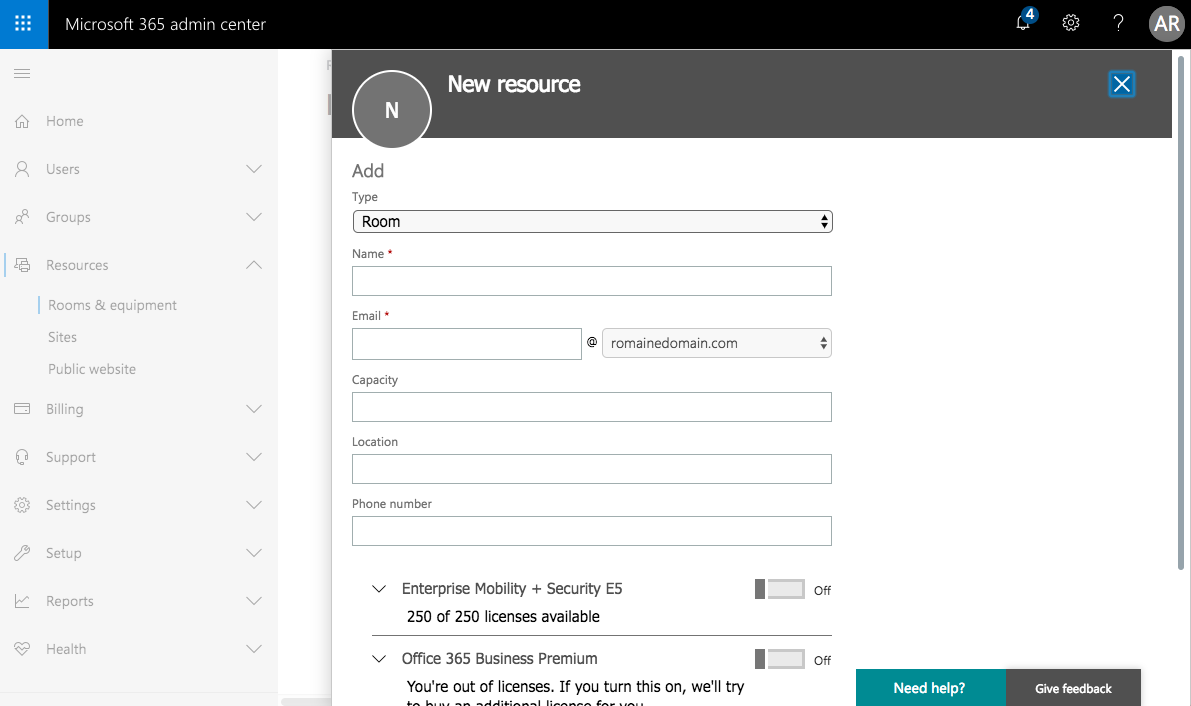Image resolution: width=1191 pixels, height=706 pixels.
Task: Go to Home in the sidebar
Action: [65, 121]
